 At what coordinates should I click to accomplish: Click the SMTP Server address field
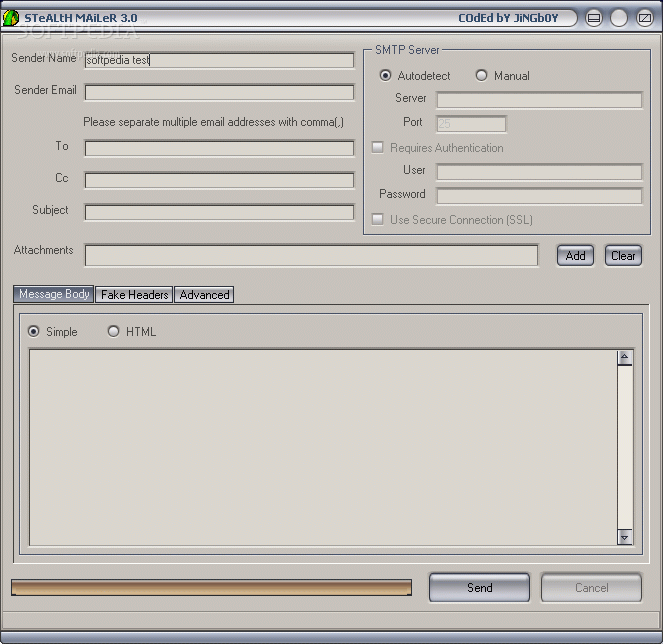[x=540, y=100]
